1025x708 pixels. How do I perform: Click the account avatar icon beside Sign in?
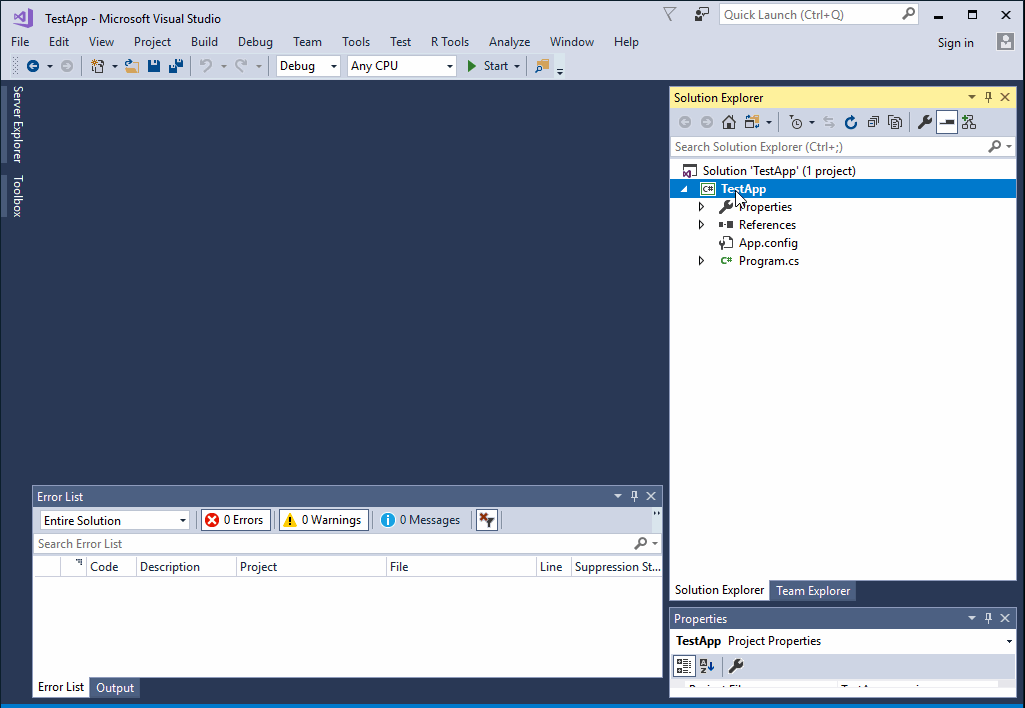click(x=1005, y=42)
